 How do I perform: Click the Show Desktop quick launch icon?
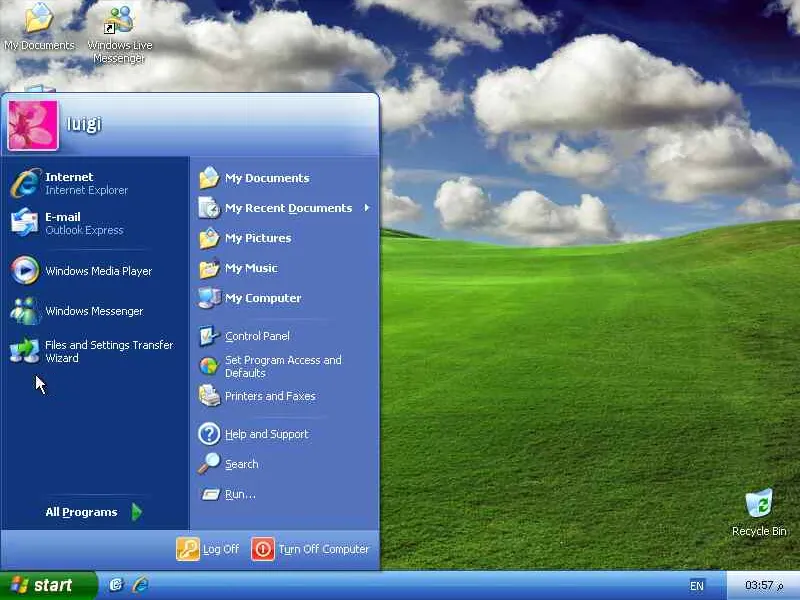116,585
